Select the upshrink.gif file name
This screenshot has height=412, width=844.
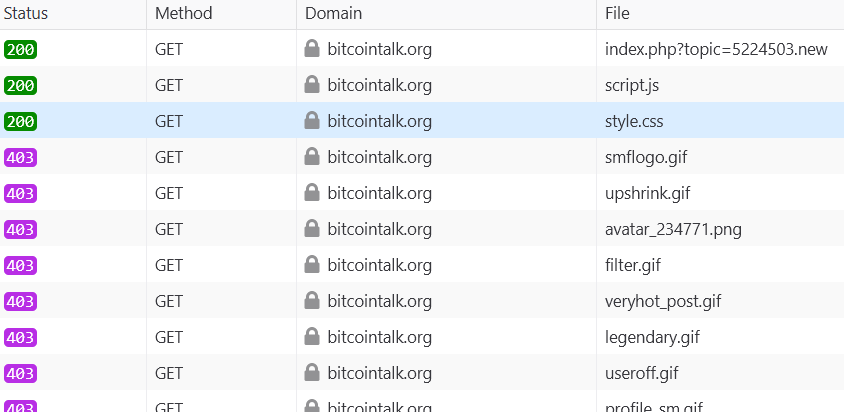pos(648,194)
